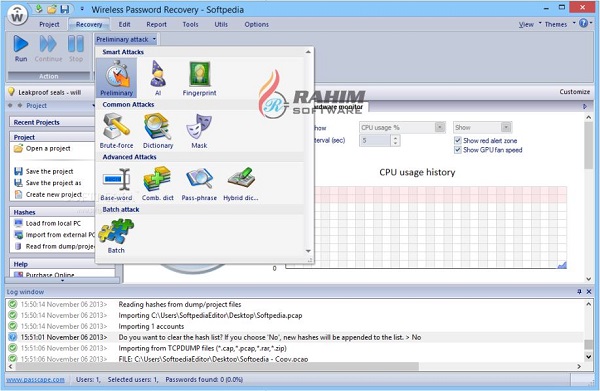Click the Project navigation header in sidebar
The height and width of the screenshot is (391, 600).
(x=36, y=106)
